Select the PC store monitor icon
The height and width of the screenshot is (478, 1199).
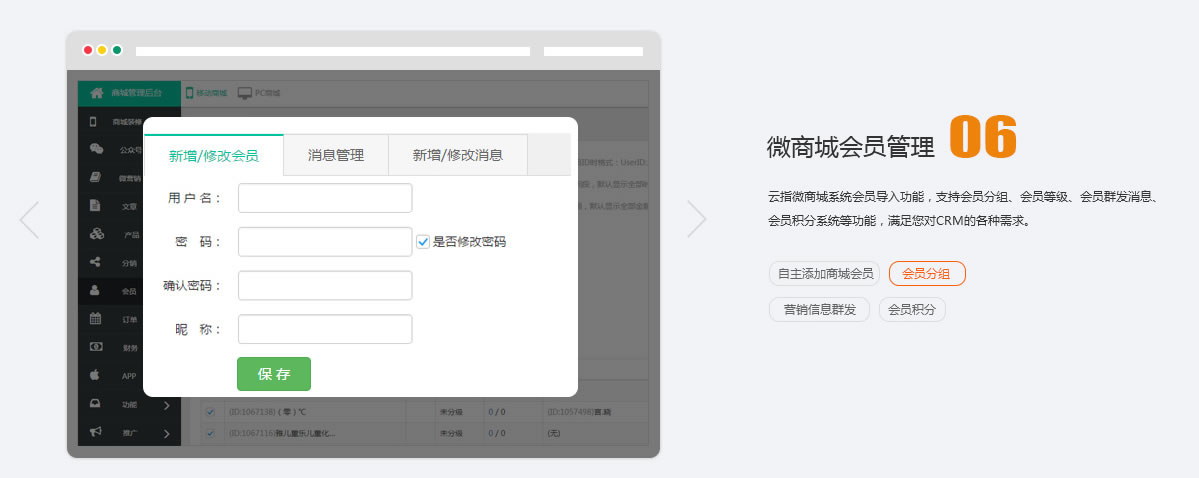[x=244, y=93]
